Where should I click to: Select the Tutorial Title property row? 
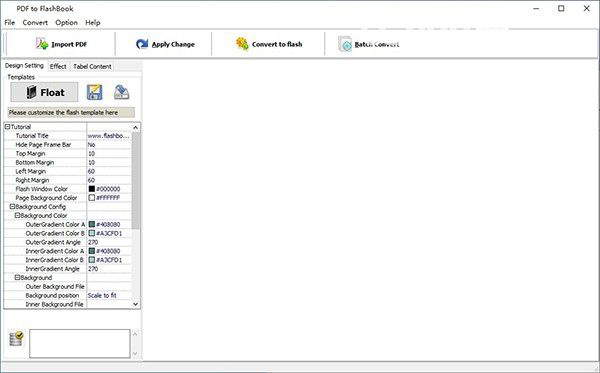coord(68,136)
